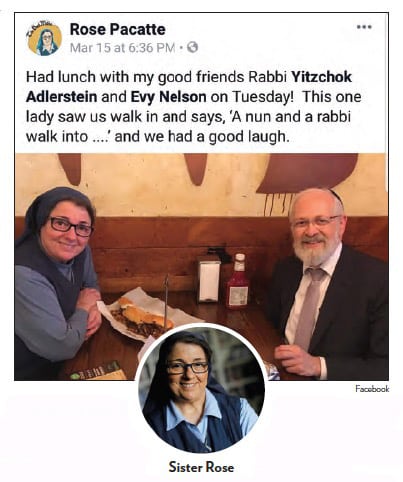Open the three-dot post options menu
The height and width of the screenshot is (482, 403).
click(364, 27)
